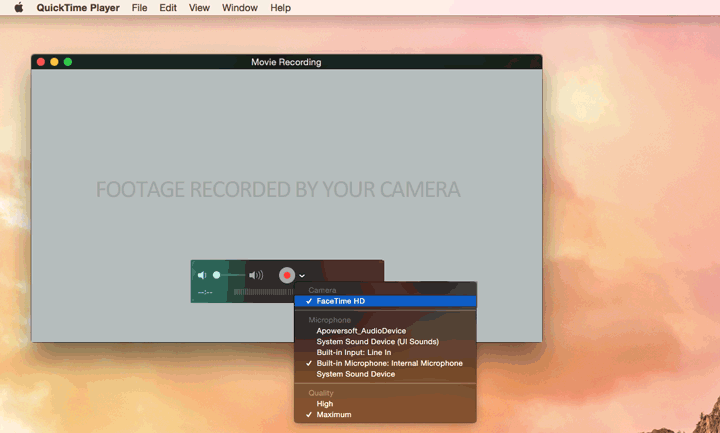This screenshot has height=433, width=720.
Task: Select FaceTime HD camera
Action: point(341,301)
